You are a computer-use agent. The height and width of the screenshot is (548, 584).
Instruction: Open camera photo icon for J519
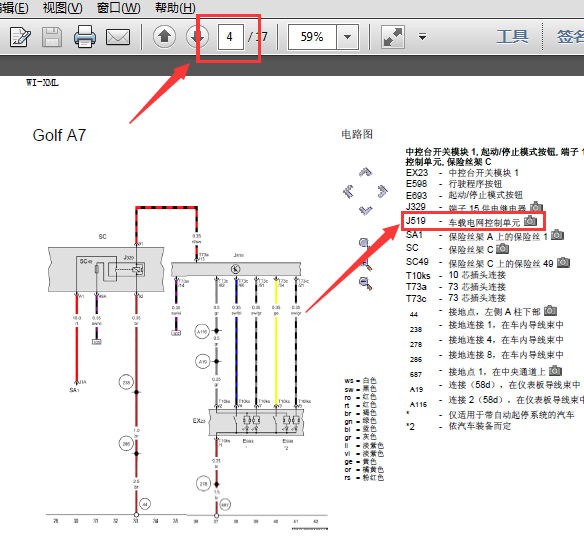[x=530, y=221]
